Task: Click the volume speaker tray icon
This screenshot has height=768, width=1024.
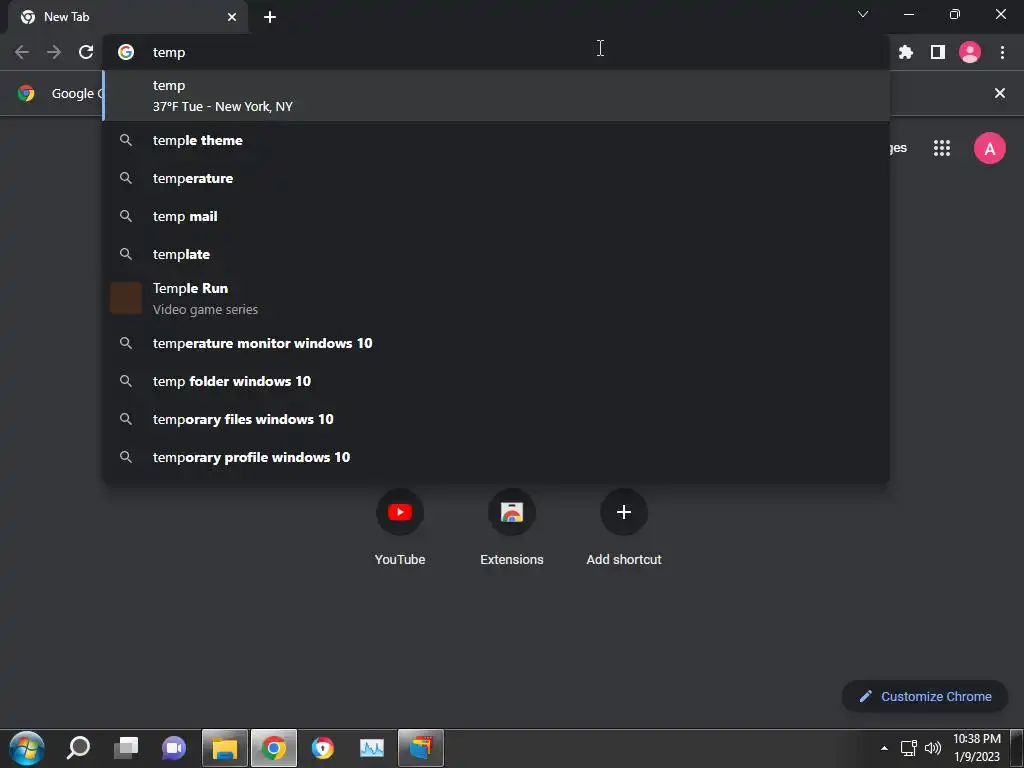Action: coord(933,748)
